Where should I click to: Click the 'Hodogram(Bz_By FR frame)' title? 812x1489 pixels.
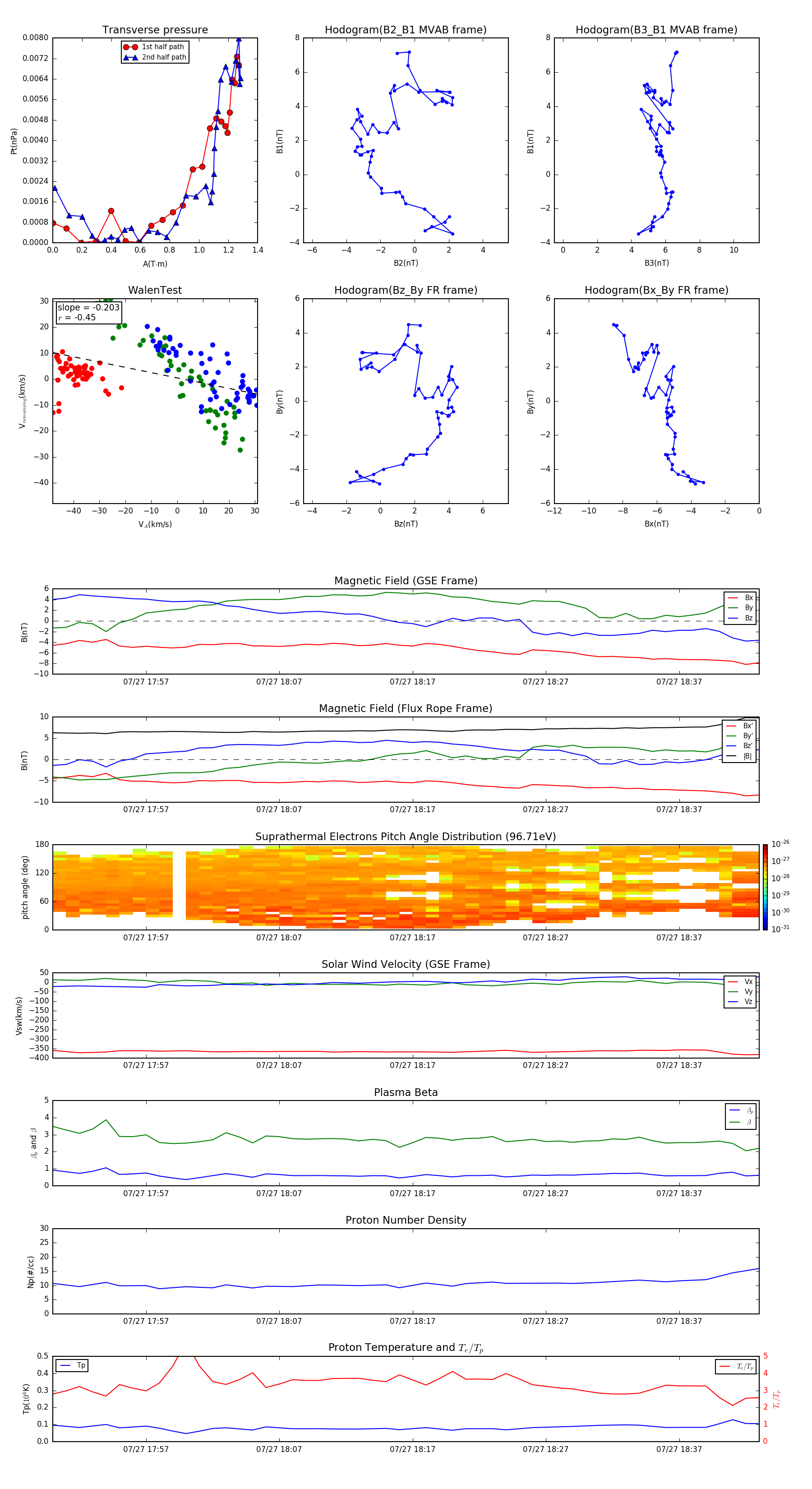pyautogui.click(x=406, y=290)
